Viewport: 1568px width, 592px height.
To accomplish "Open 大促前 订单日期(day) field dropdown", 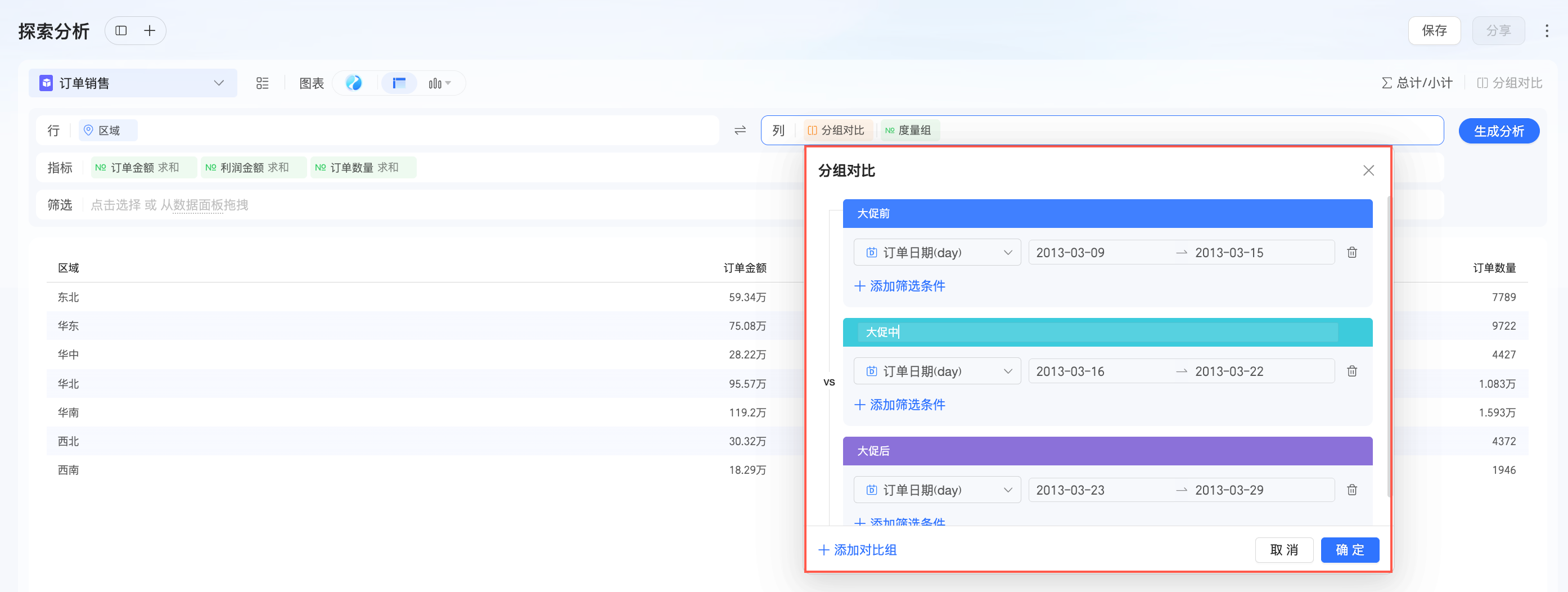I will pyautogui.click(x=937, y=252).
